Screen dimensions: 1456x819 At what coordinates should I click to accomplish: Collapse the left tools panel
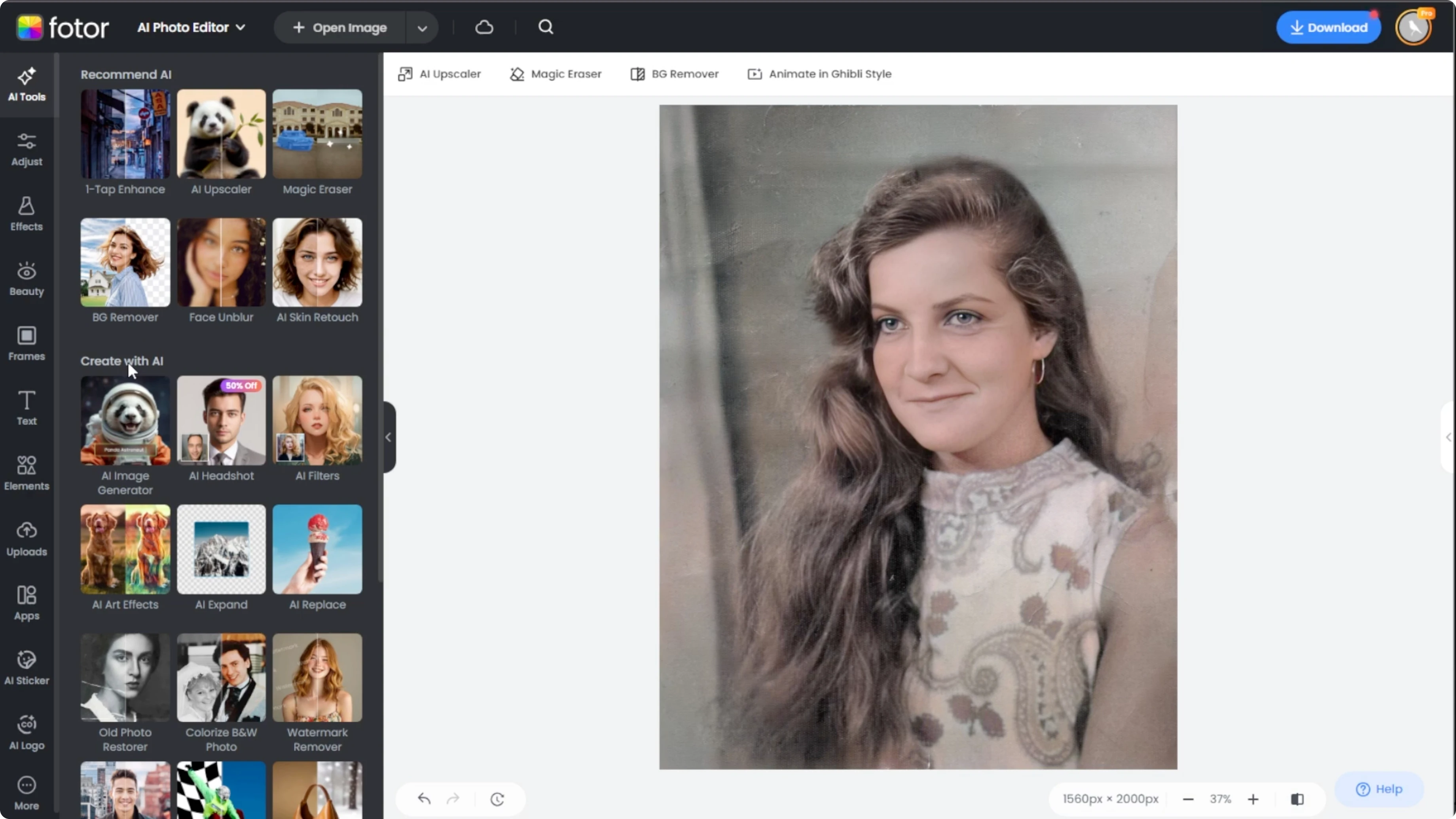coord(389,437)
